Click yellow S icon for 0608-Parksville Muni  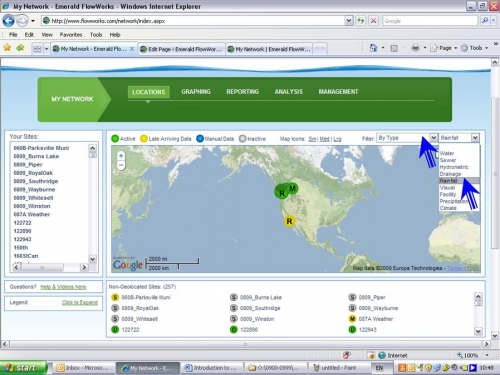click(x=115, y=297)
